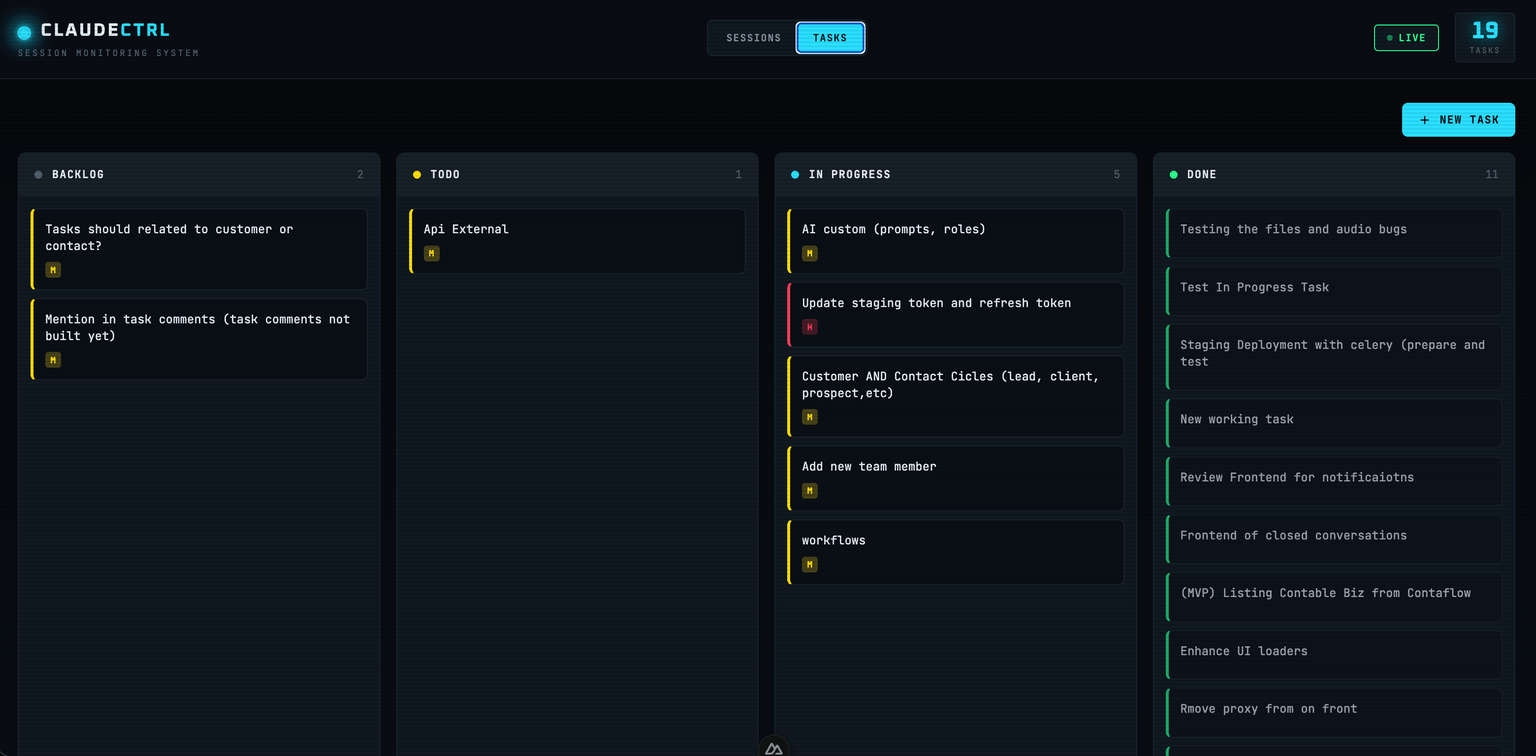Toggle the M badge on AI custom card
Image resolution: width=1536 pixels, height=756 pixels.
(x=808, y=253)
